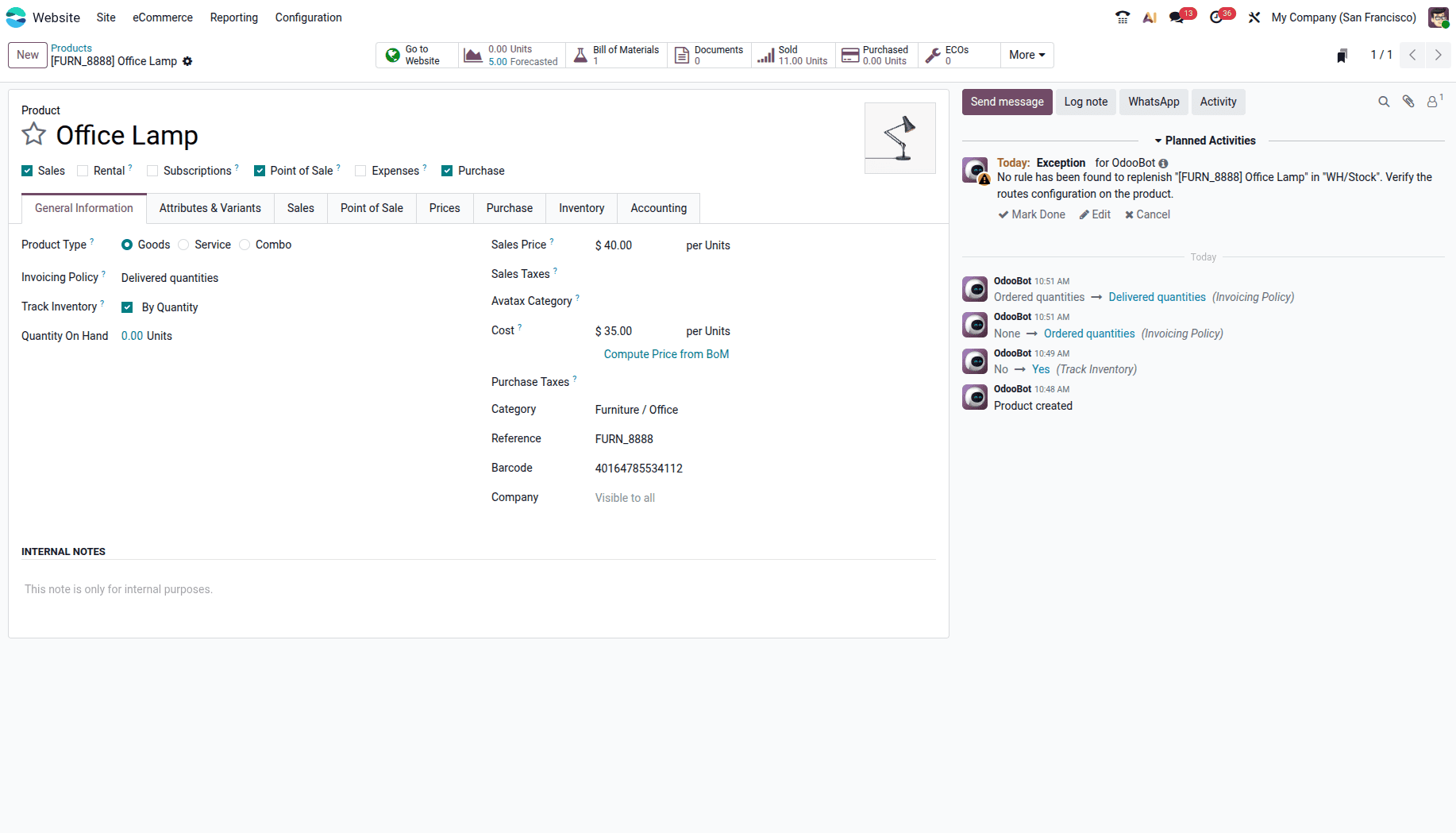
Task: Enable the Rental checkbox
Action: click(83, 171)
